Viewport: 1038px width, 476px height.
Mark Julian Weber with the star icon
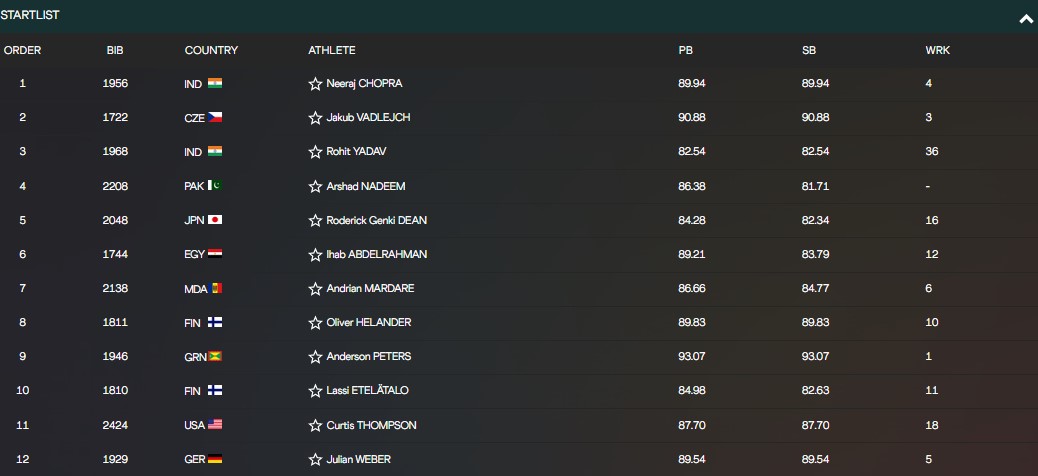(315, 459)
